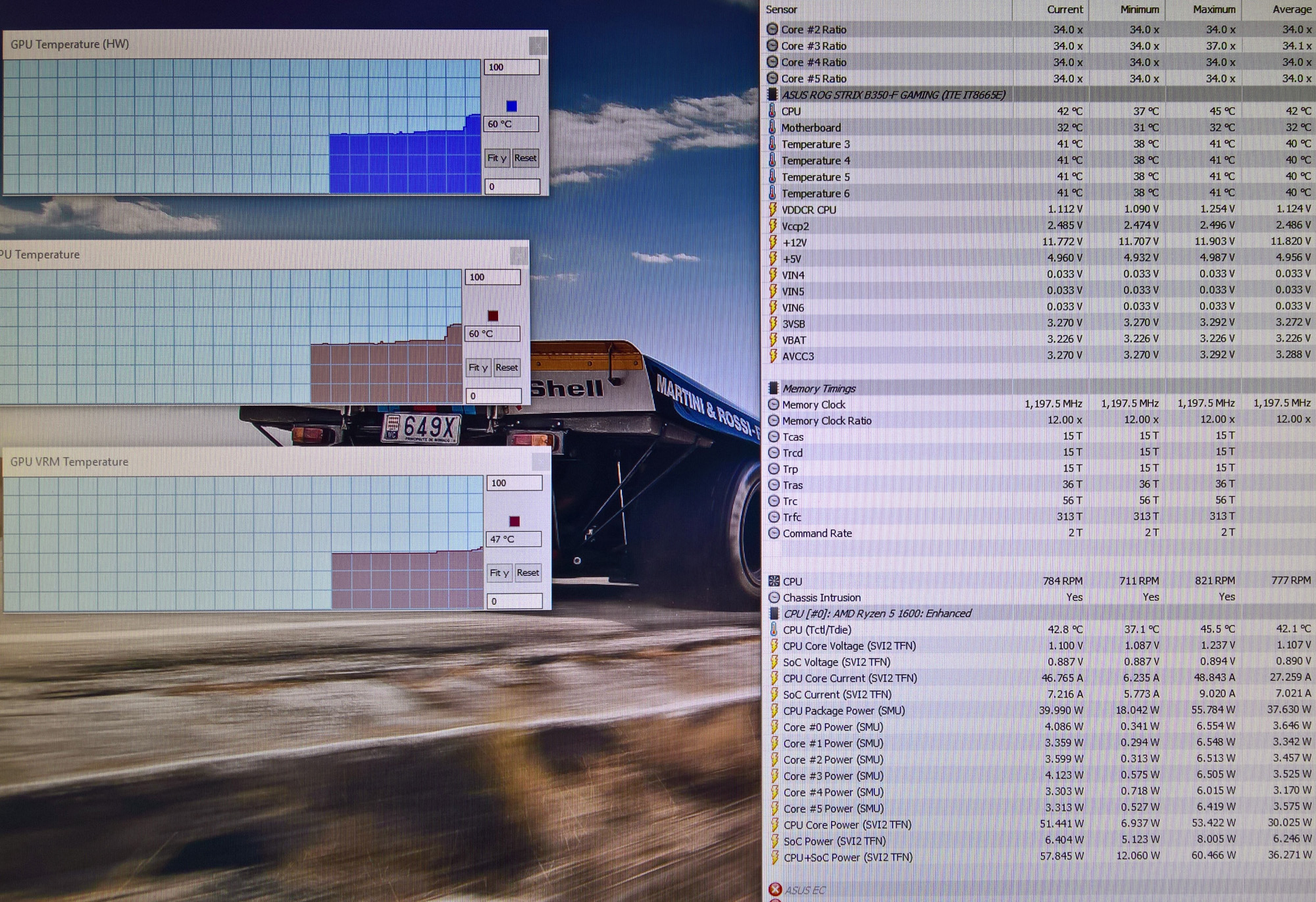The height and width of the screenshot is (902, 1316).
Task: Click Fit y in GPU VRM Temperature graph
Action: click(499, 573)
